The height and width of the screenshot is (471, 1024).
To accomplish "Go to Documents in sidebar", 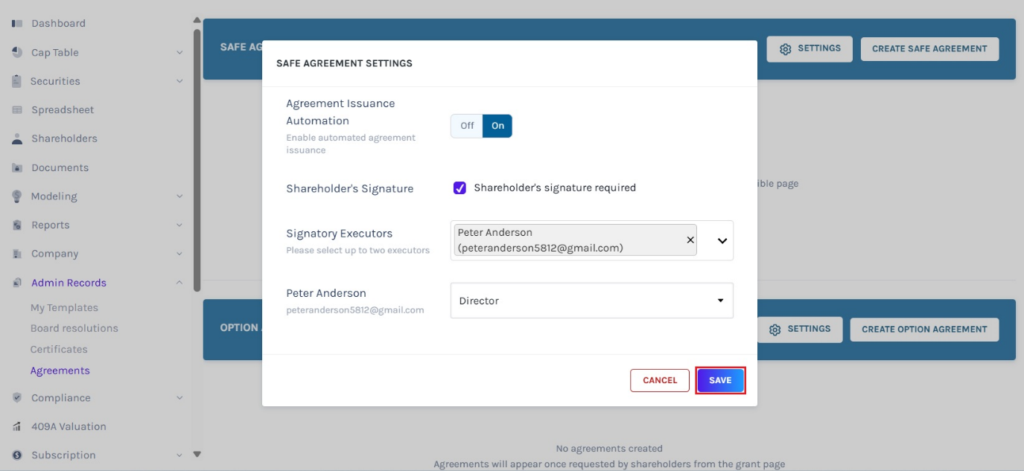I will pyautogui.click(x=60, y=168).
